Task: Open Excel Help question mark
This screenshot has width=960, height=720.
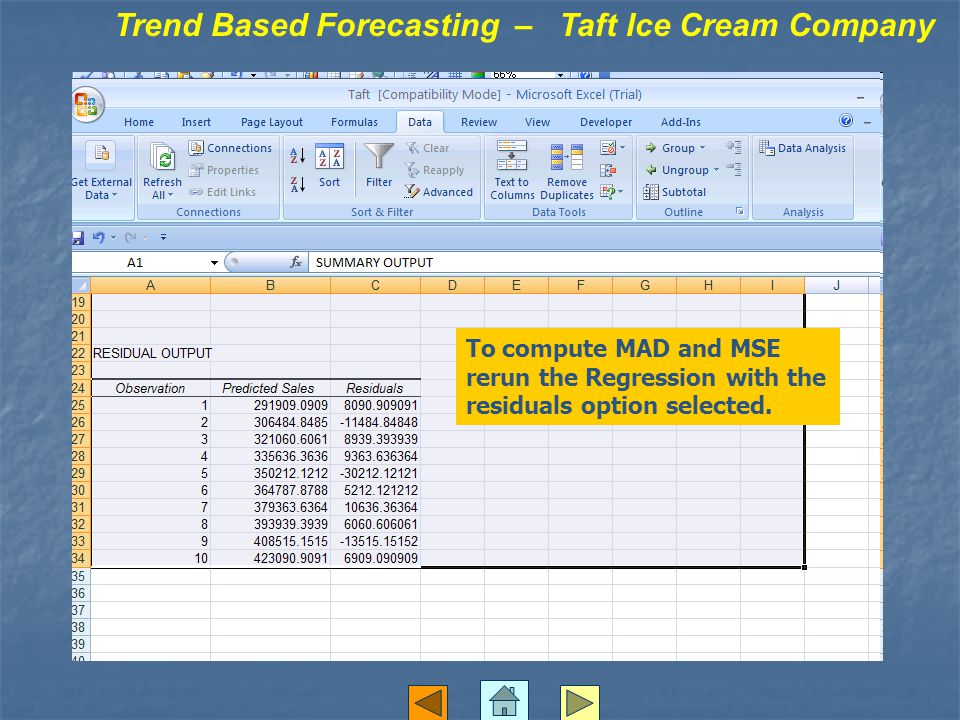Action: (x=846, y=121)
